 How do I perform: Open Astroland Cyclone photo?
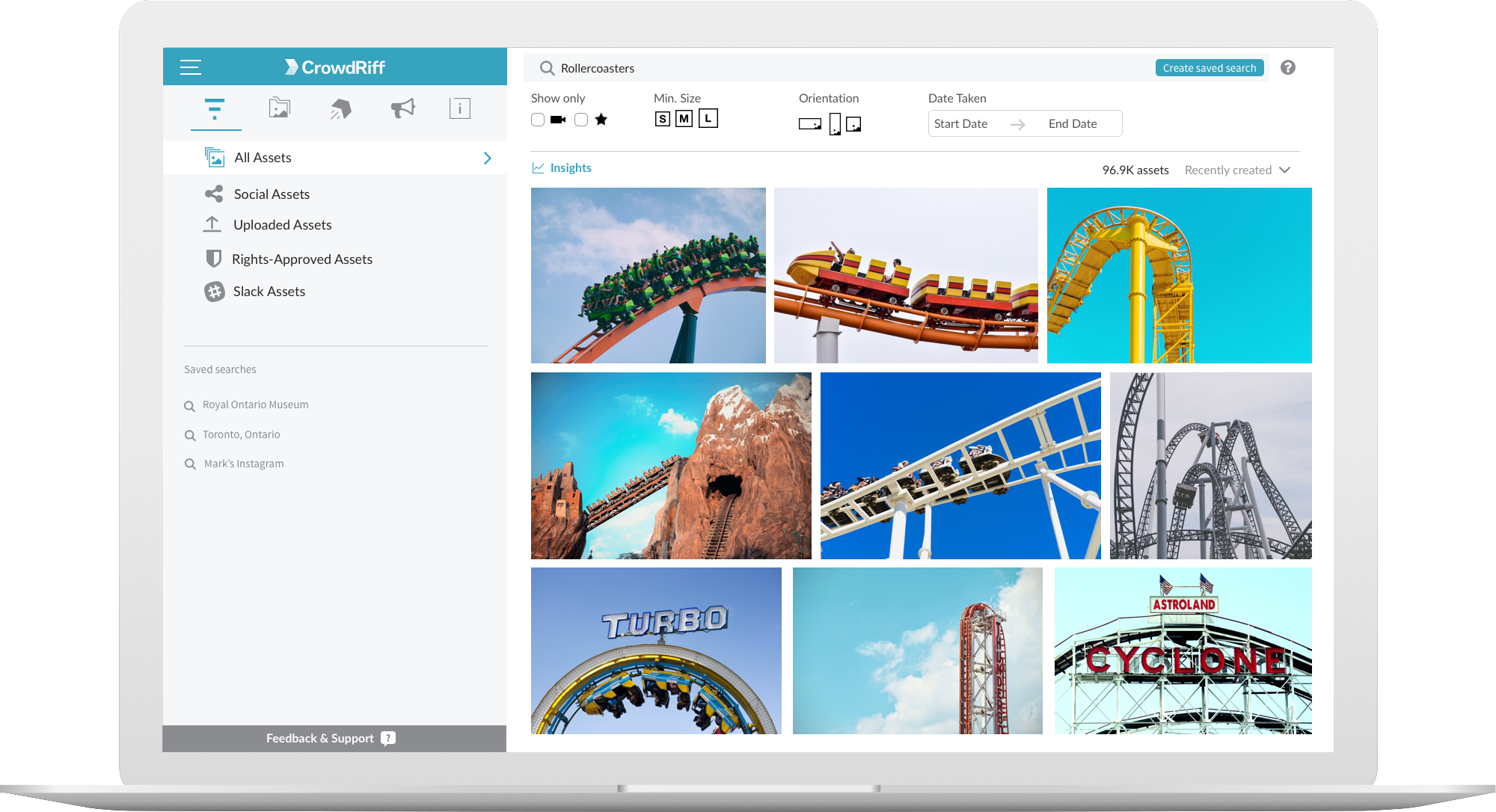[x=1183, y=650]
